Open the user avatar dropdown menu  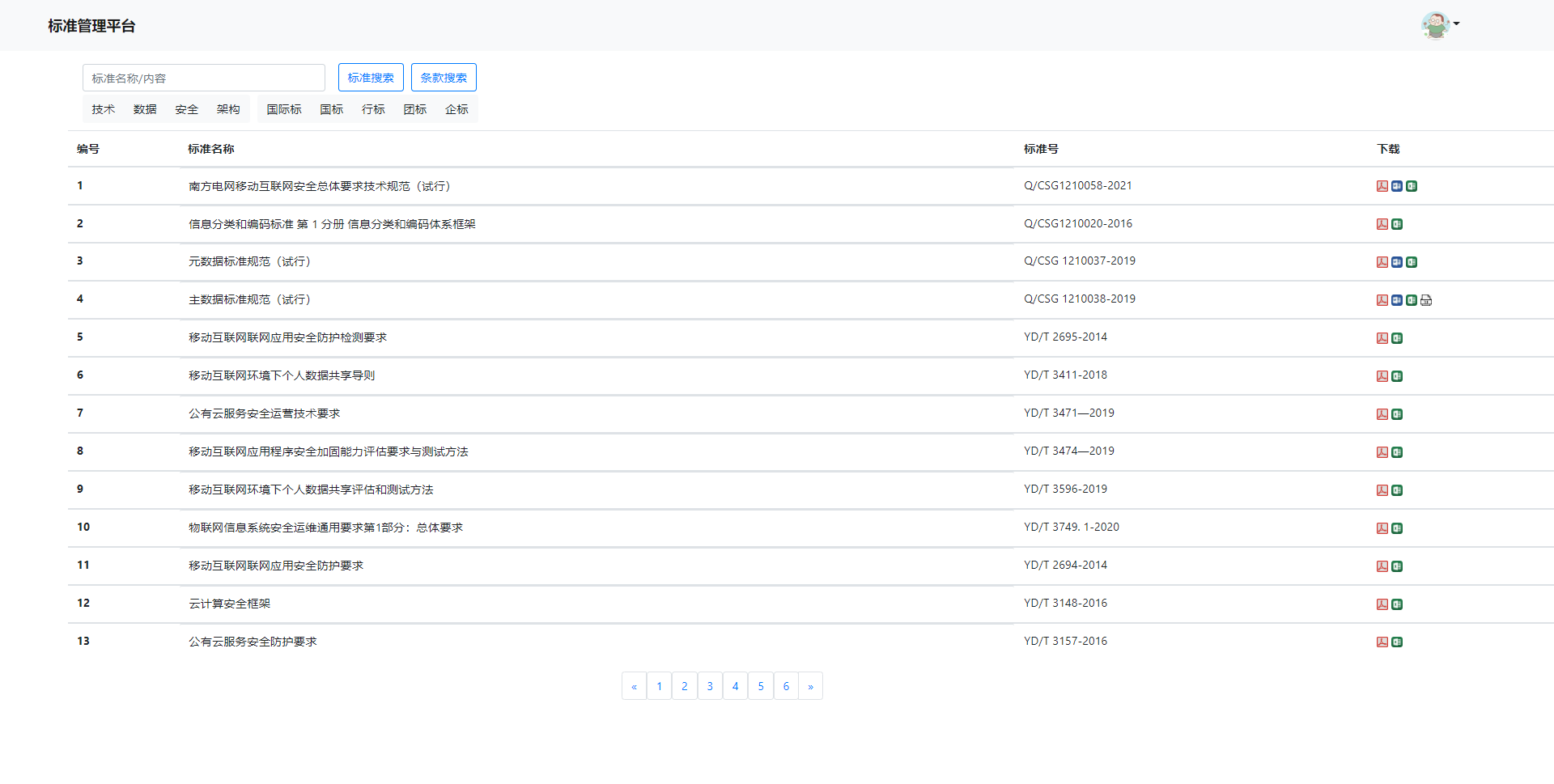1440,25
